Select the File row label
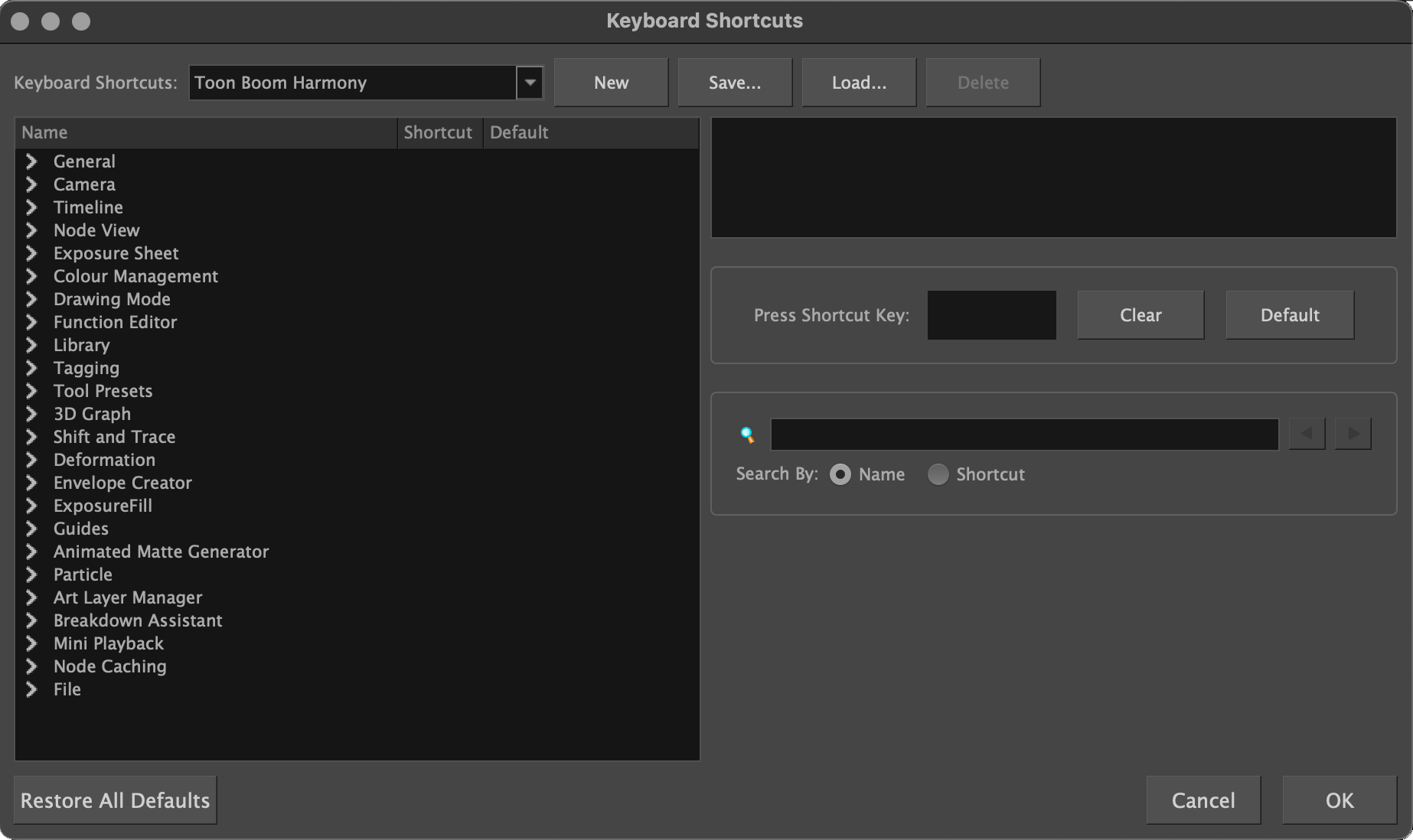Image resolution: width=1413 pixels, height=840 pixels. pos(67,689)
